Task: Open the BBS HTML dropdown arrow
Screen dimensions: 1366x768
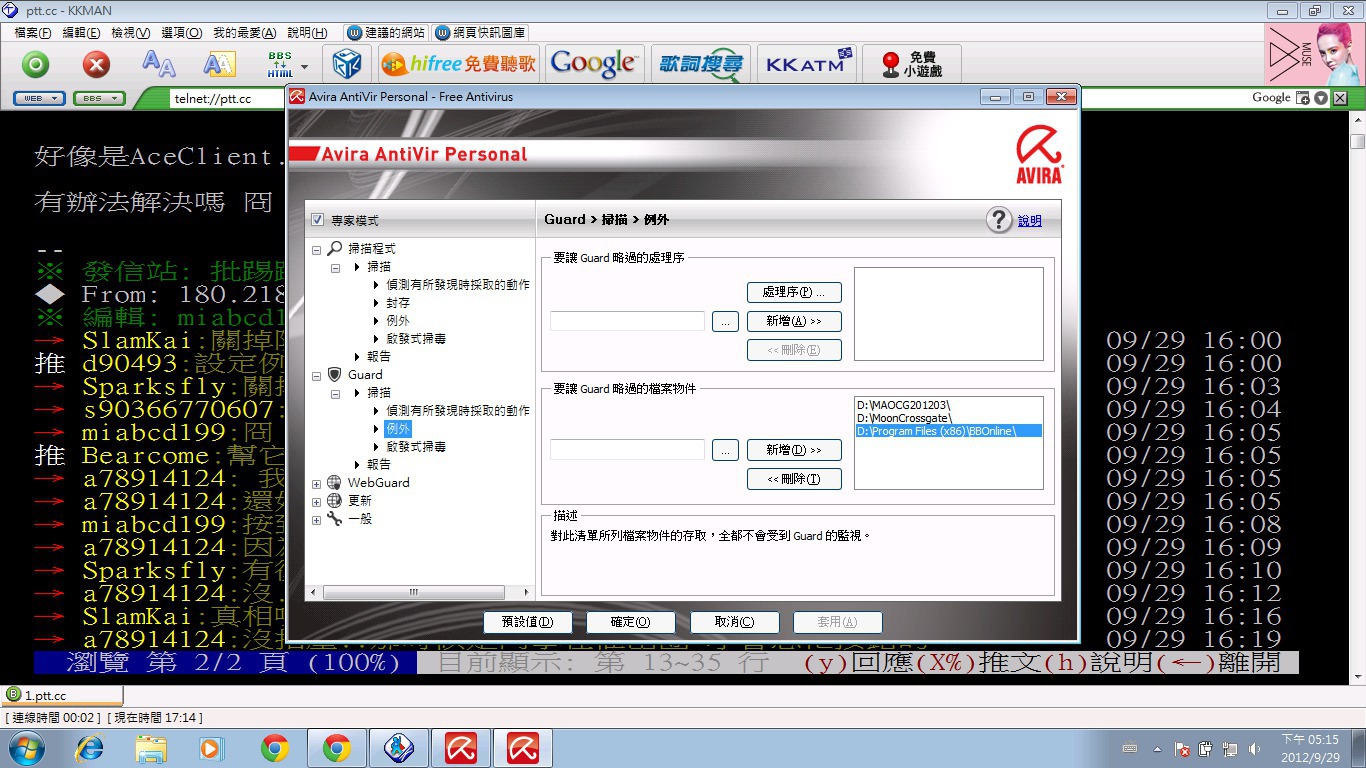Action: [304, 67]
